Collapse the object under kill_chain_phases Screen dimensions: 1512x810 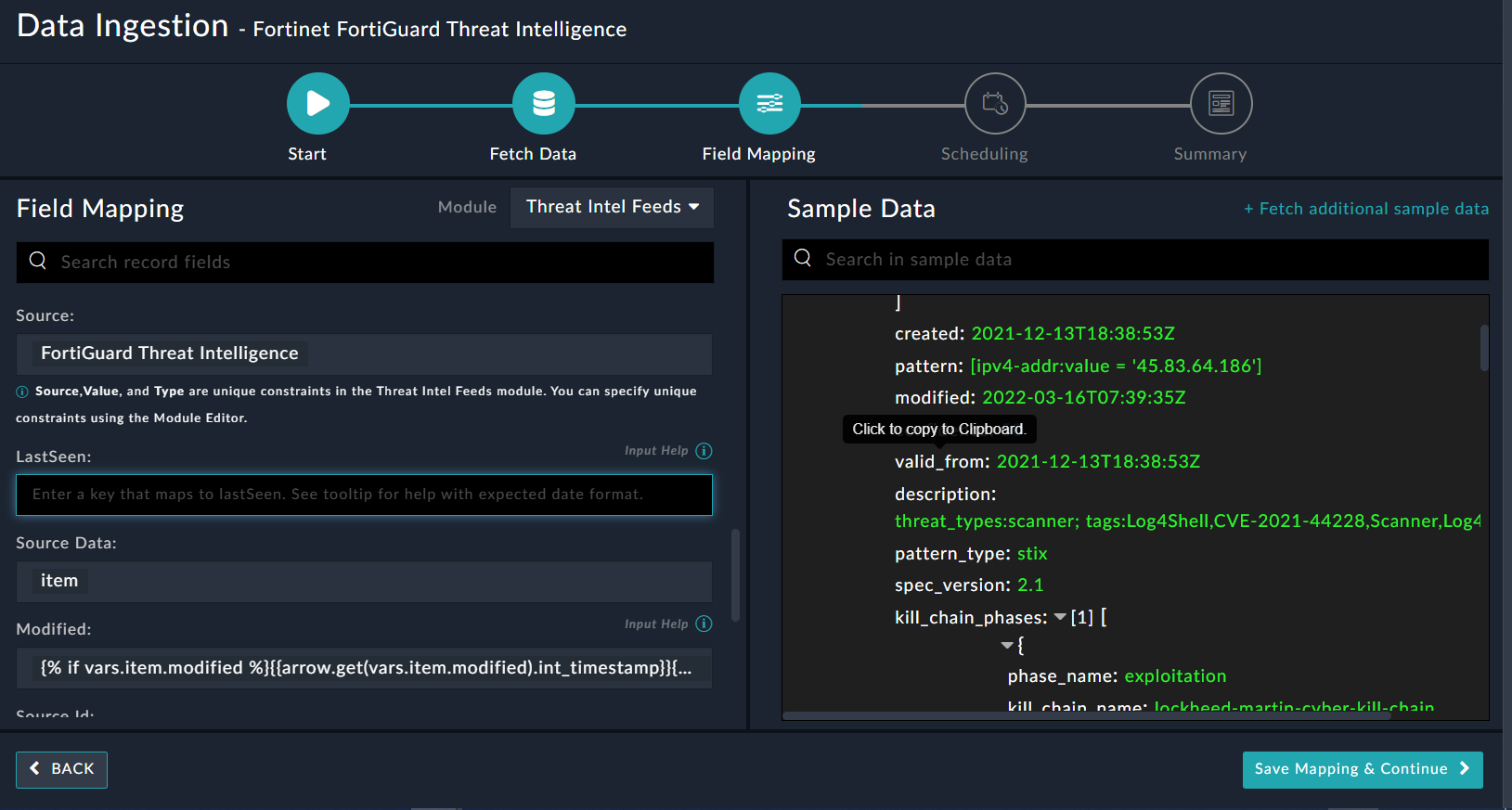tap(1006, 645)
